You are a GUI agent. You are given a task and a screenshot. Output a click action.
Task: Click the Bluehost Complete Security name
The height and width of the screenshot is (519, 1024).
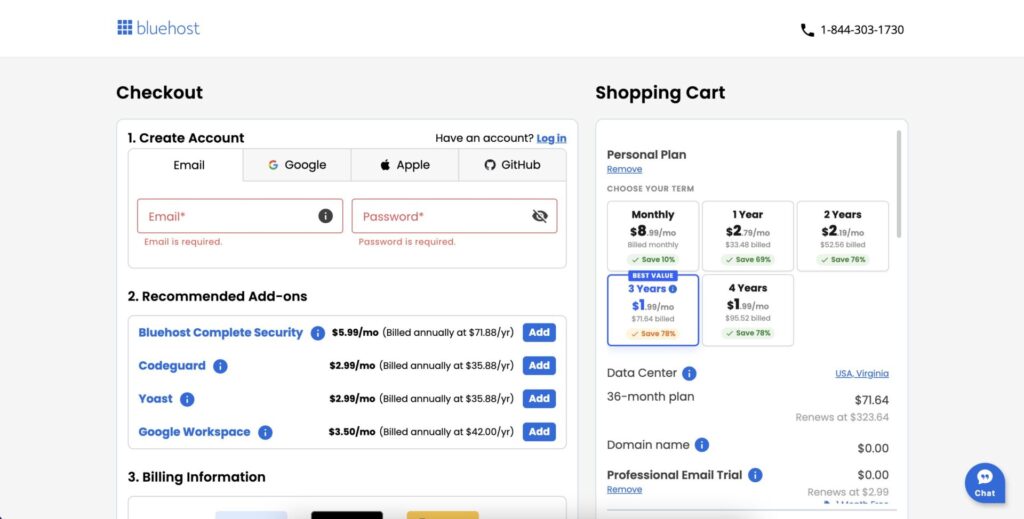pos(221,332)
